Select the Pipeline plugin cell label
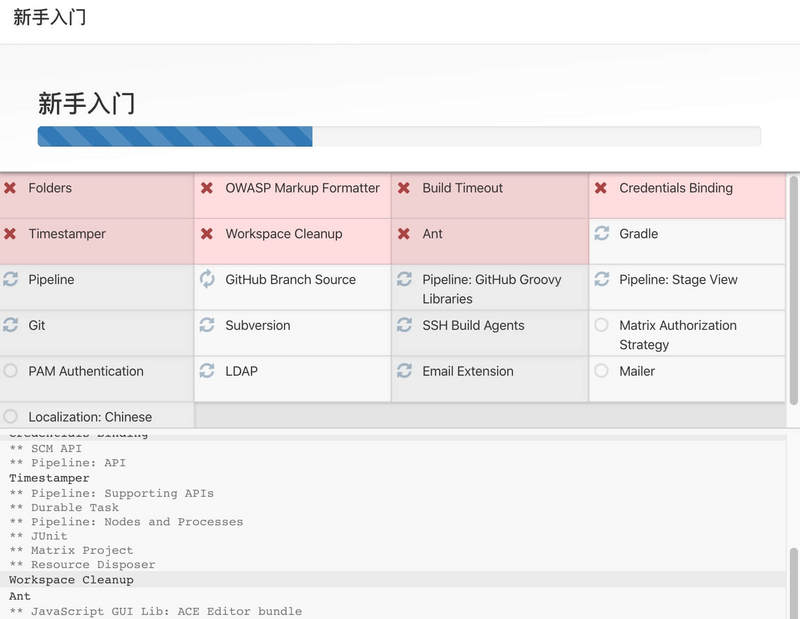This screenshot has height=619, width=800. [51, 280]
